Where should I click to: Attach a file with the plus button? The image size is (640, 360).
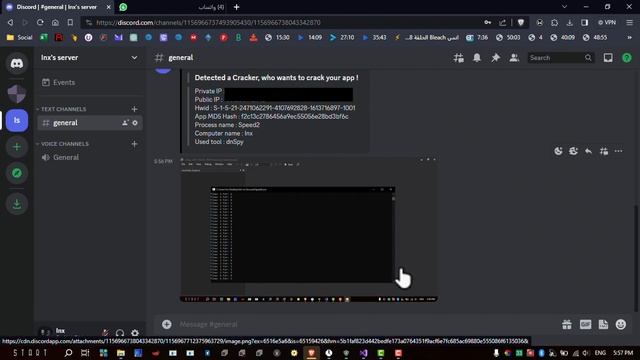point(167,324)
